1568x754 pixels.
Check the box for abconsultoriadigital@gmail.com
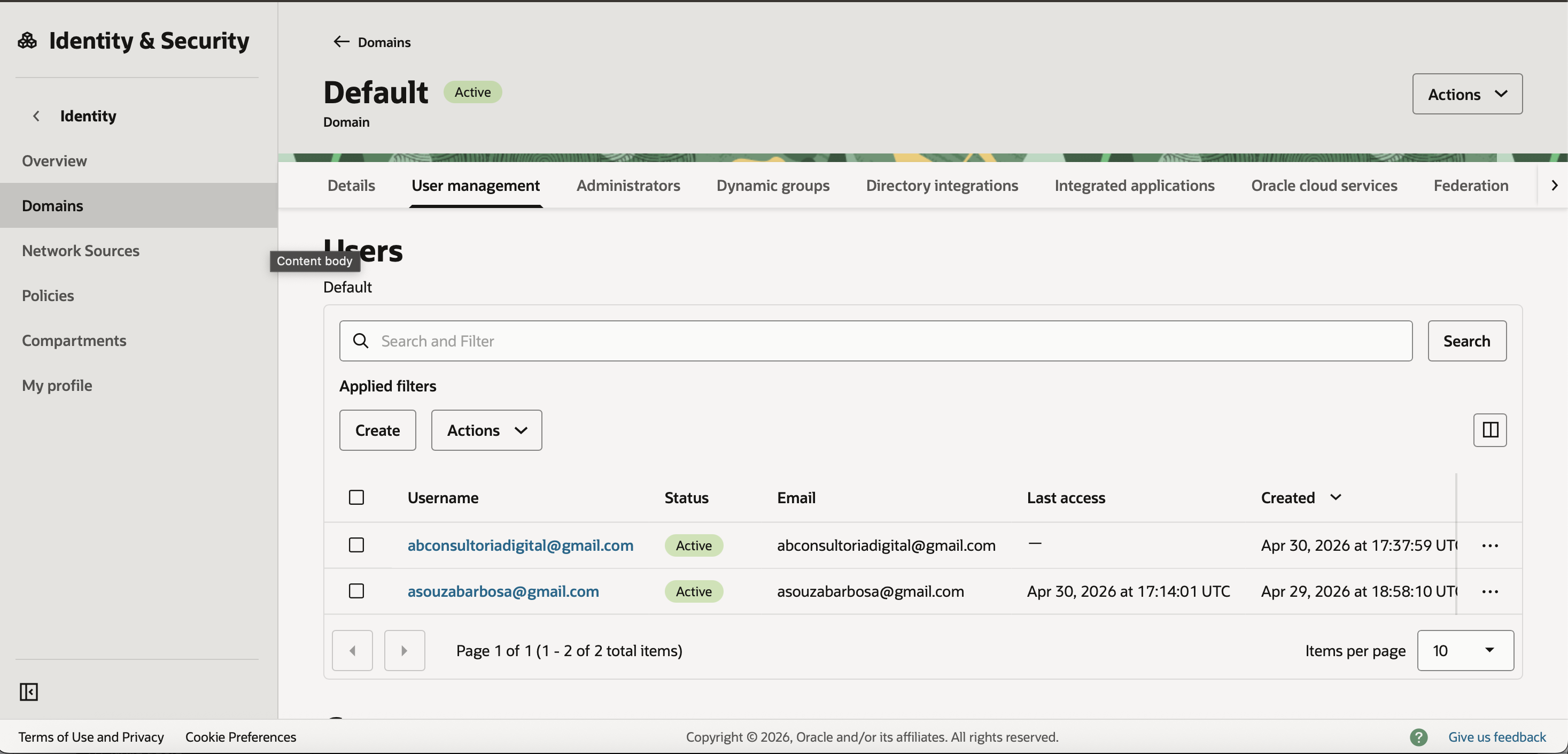tap(356, 545)
